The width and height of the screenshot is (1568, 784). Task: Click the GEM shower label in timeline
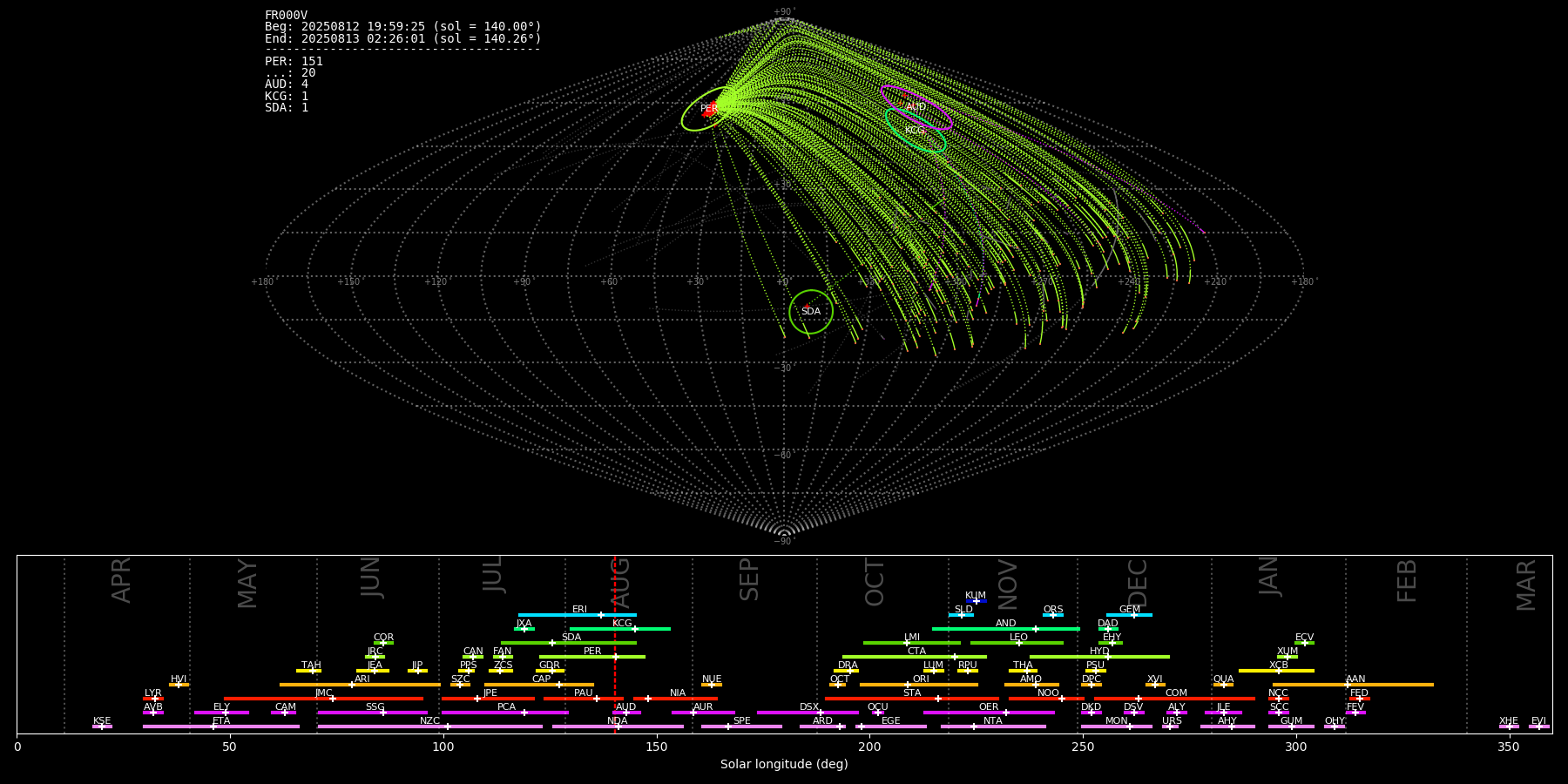point(1130,610)
